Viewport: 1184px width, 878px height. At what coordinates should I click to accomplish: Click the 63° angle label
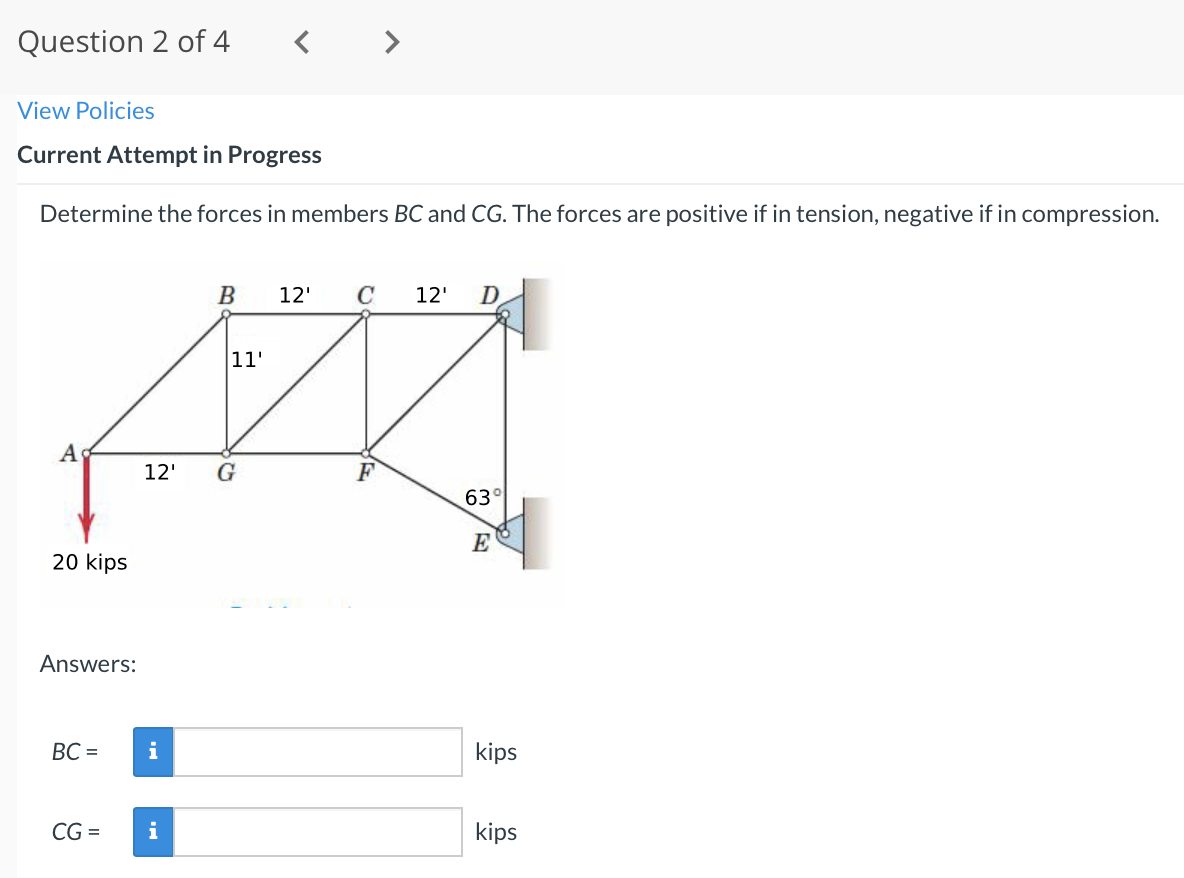point(483,498)
